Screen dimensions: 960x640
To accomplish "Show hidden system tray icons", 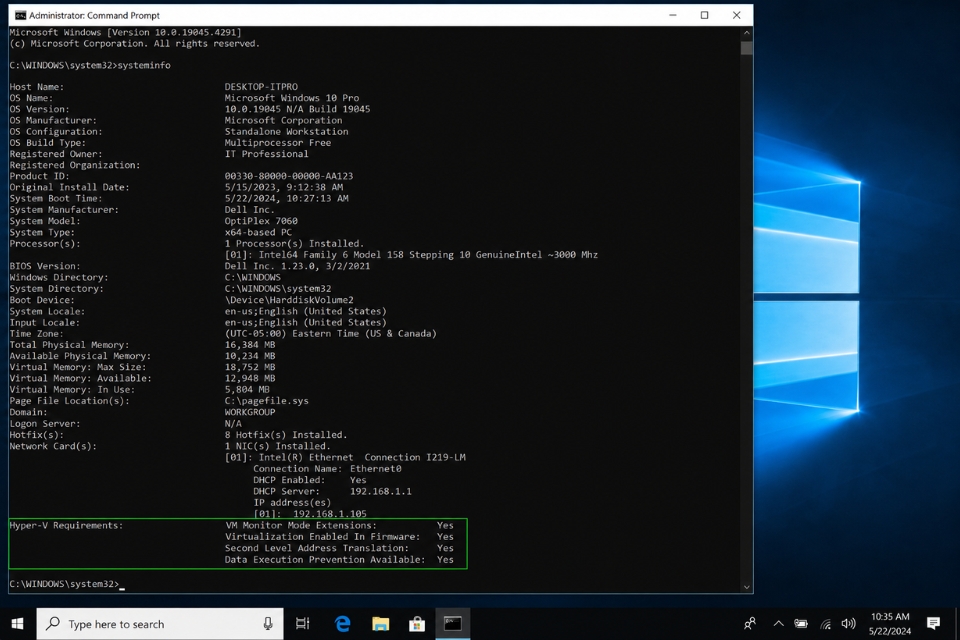I will [778, 623].
